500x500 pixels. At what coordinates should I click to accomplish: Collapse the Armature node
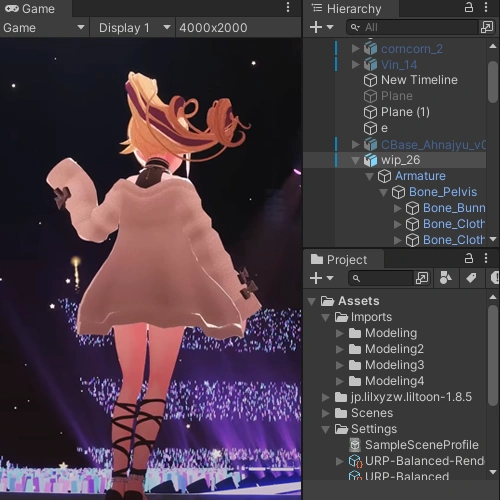click(369, 176)
